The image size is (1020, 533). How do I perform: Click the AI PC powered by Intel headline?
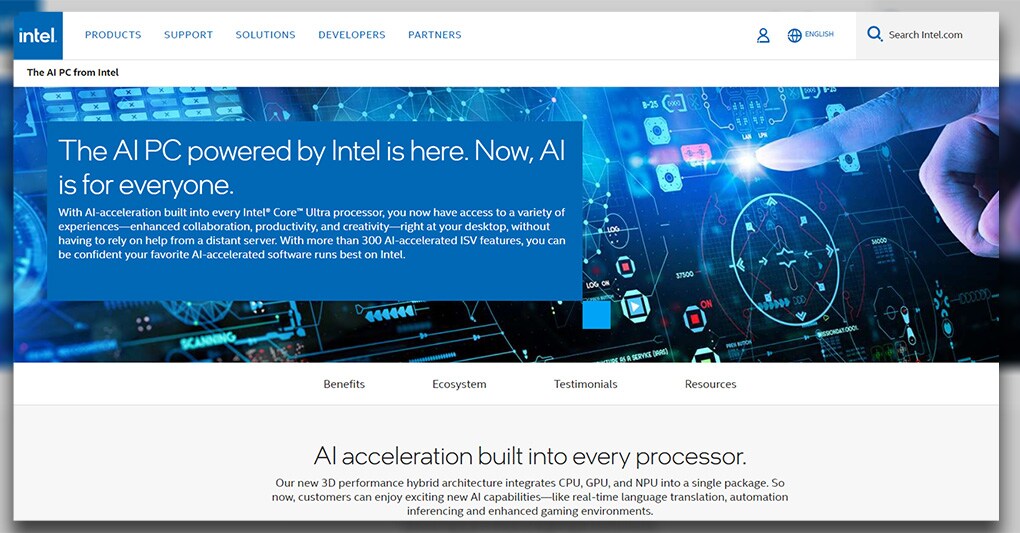(312, 168)
